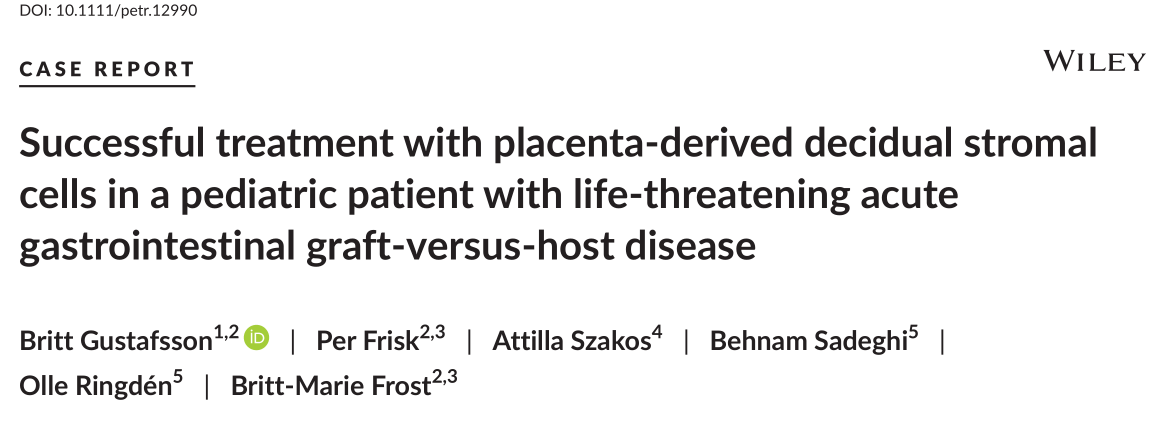Click the article title first line
The image size is (1153, 423).
[x=558, y=143]
